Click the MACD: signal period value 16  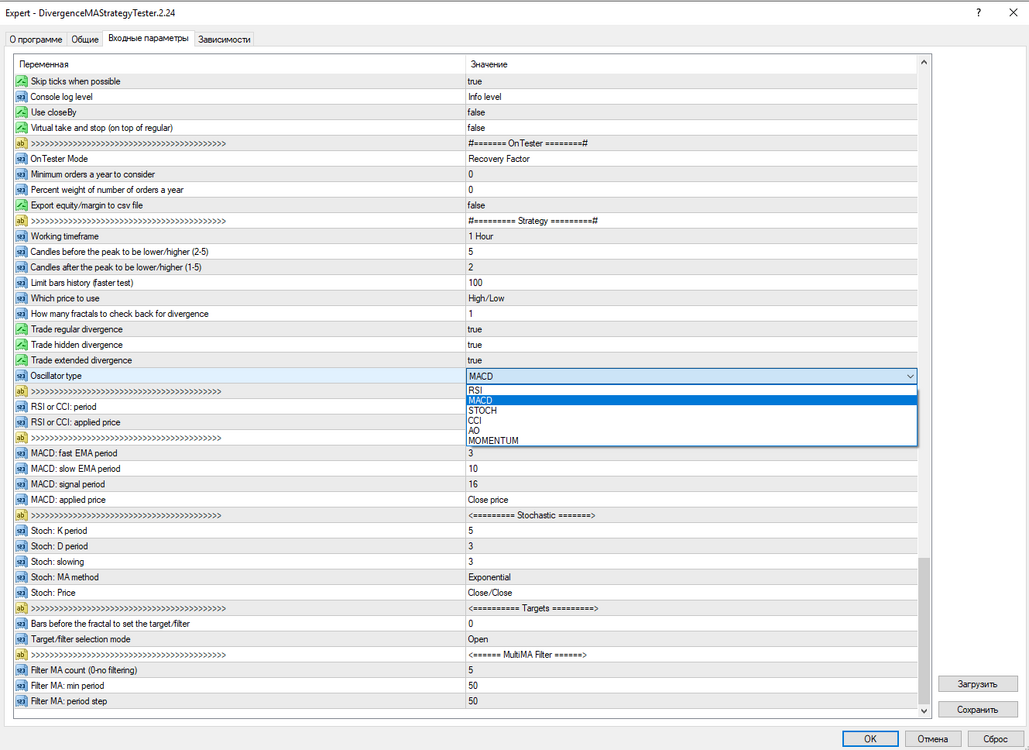point(473,484)
